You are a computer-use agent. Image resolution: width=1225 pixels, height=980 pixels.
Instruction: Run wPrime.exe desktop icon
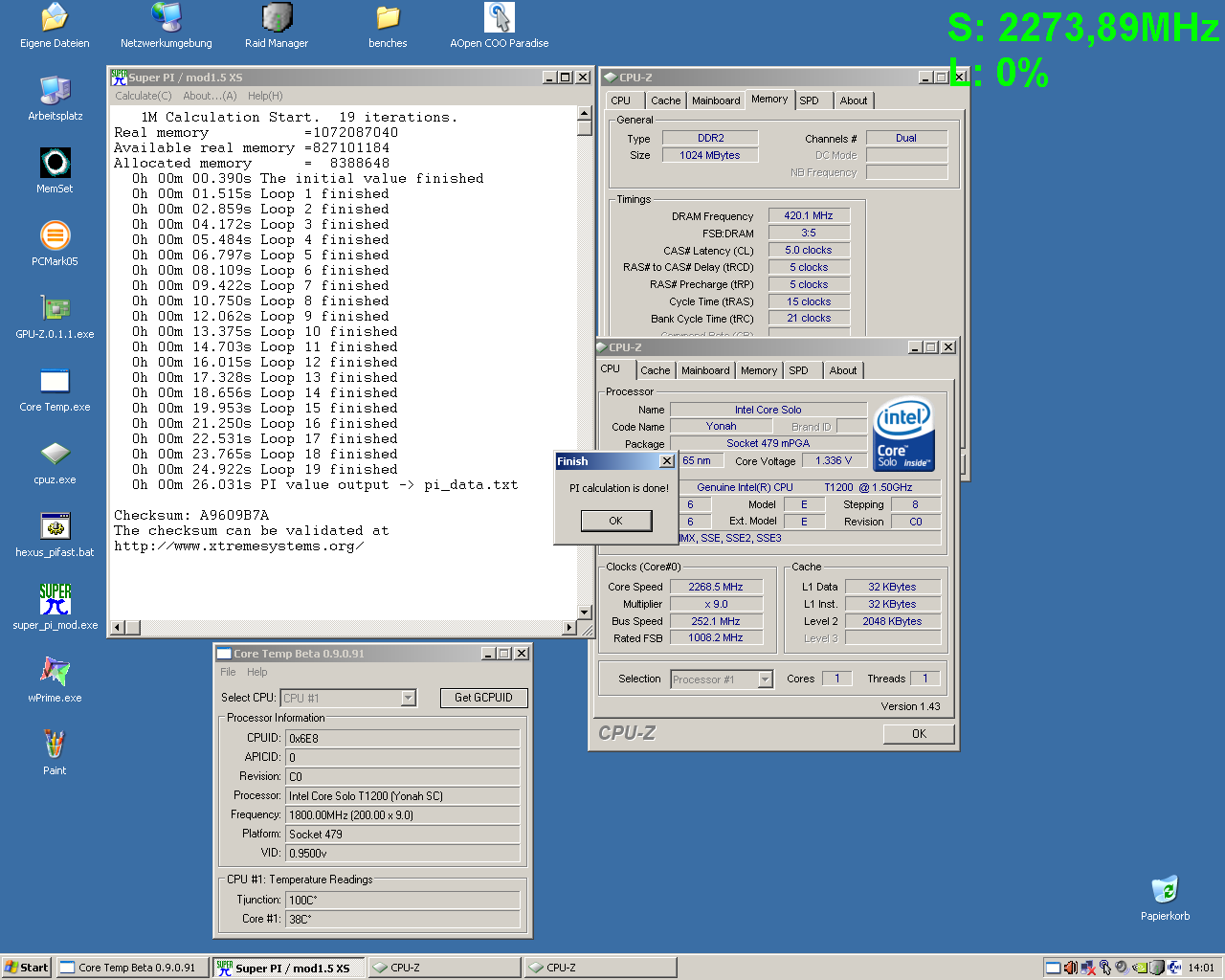click(x=55, y=680)
